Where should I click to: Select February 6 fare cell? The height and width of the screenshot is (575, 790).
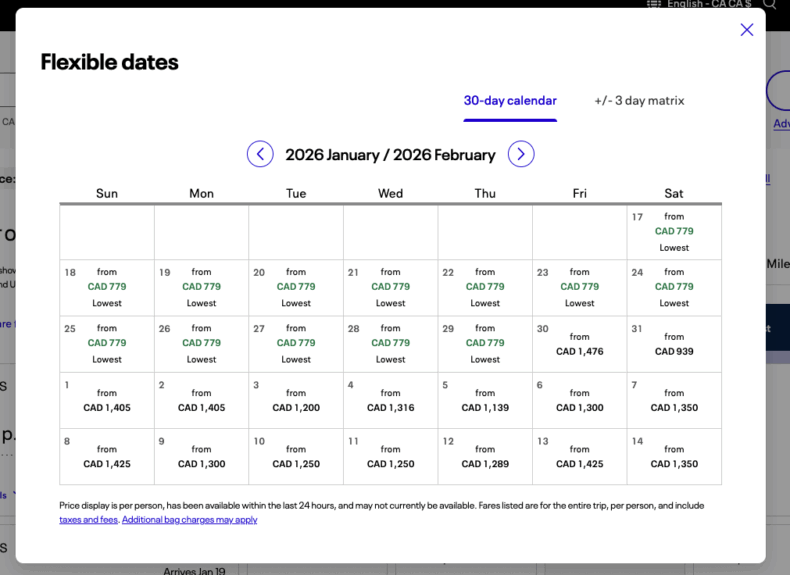pyautogui.click(x=579, y=401)
